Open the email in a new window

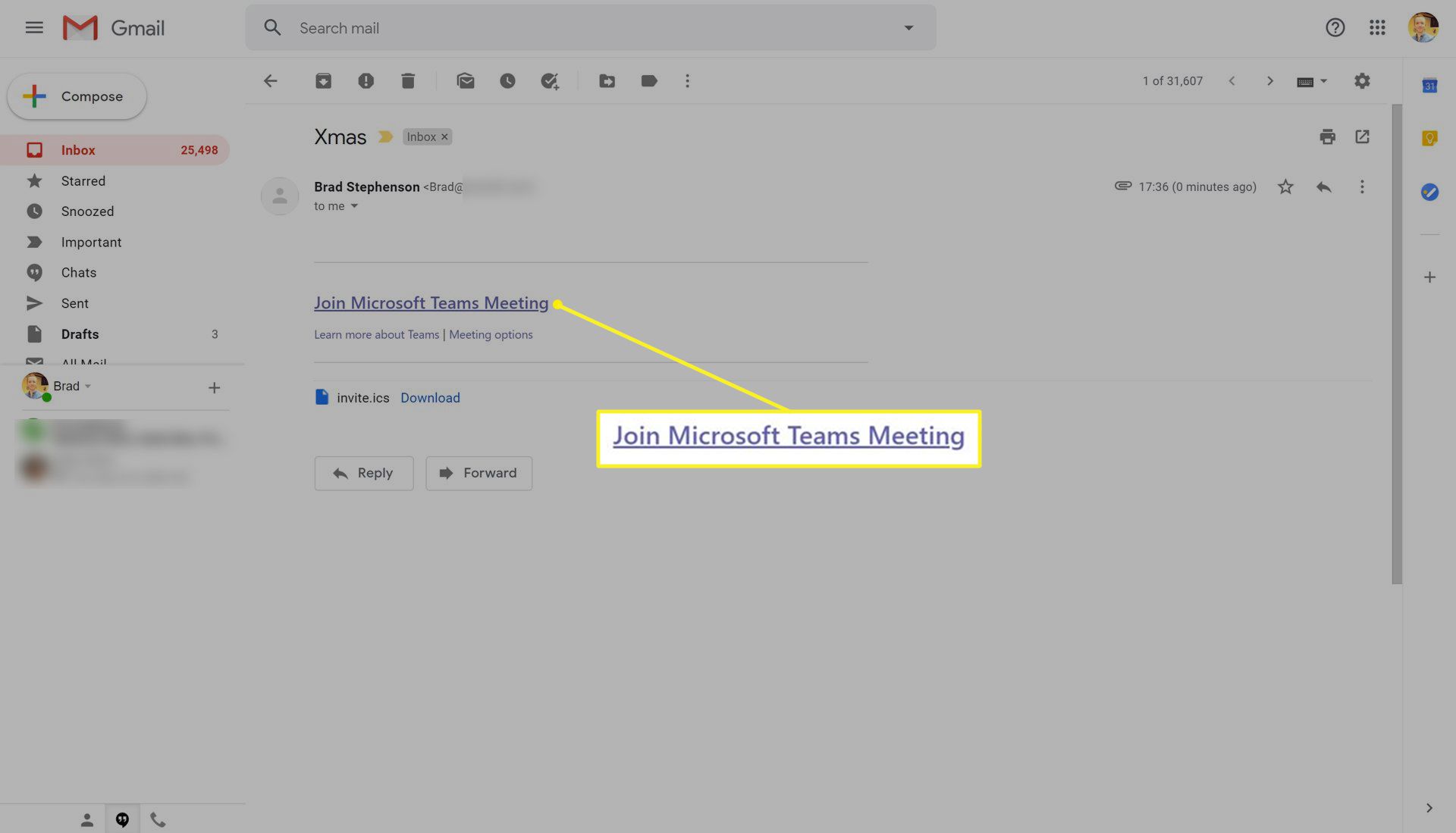[x=1362, y=137]
